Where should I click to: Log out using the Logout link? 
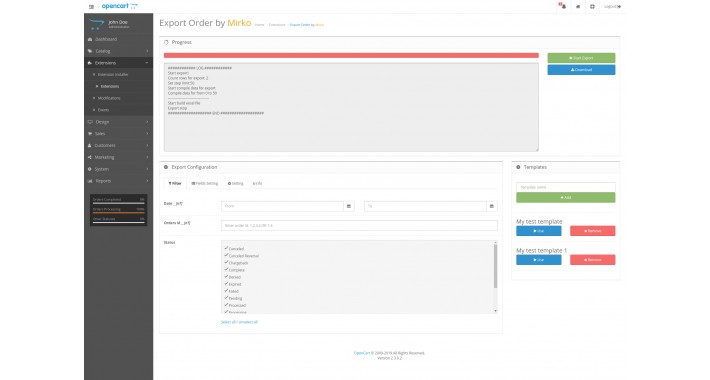coord(612,7)
